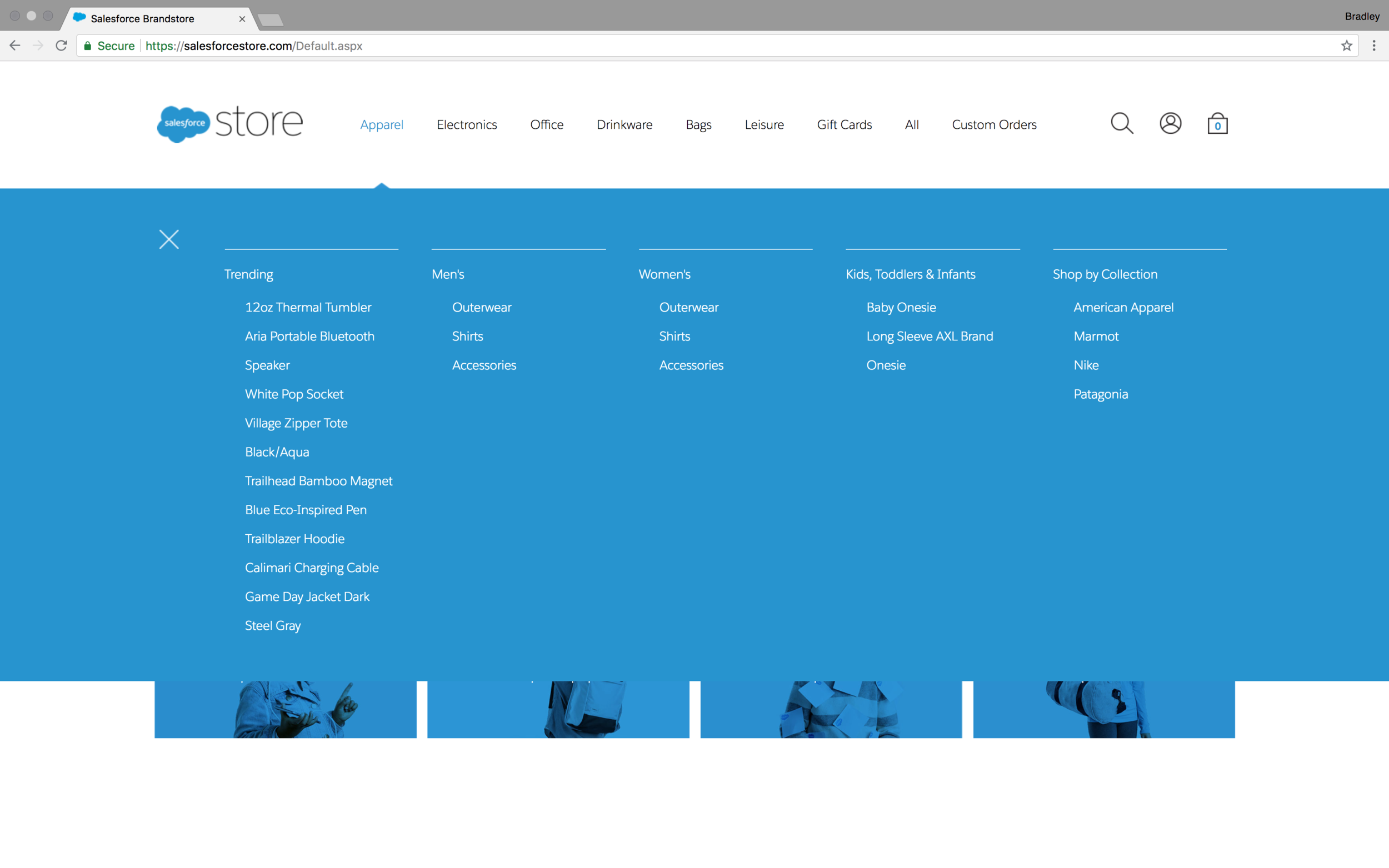The width and height of the screenshot is (1389, 868).
Task: Open the shopping bag cart icon
Action: [x=1217, y=123]
